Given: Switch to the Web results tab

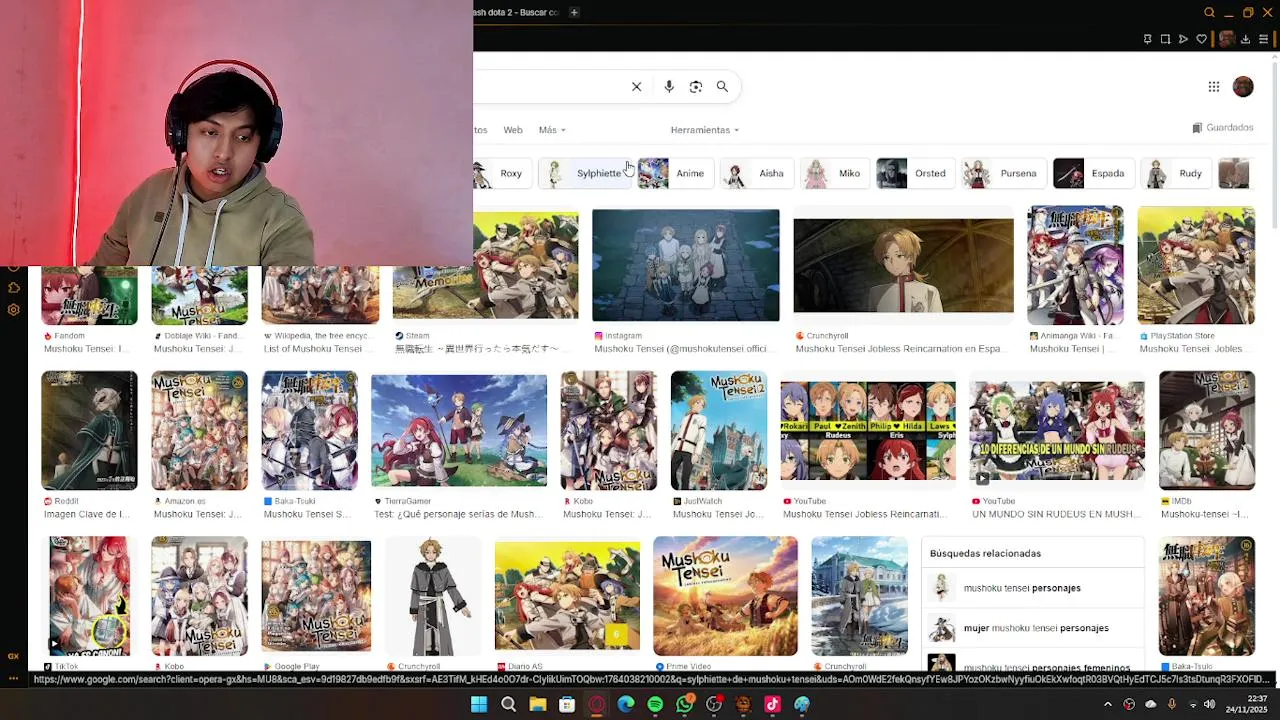Looking at the screenshot, I should click(513, 130).
